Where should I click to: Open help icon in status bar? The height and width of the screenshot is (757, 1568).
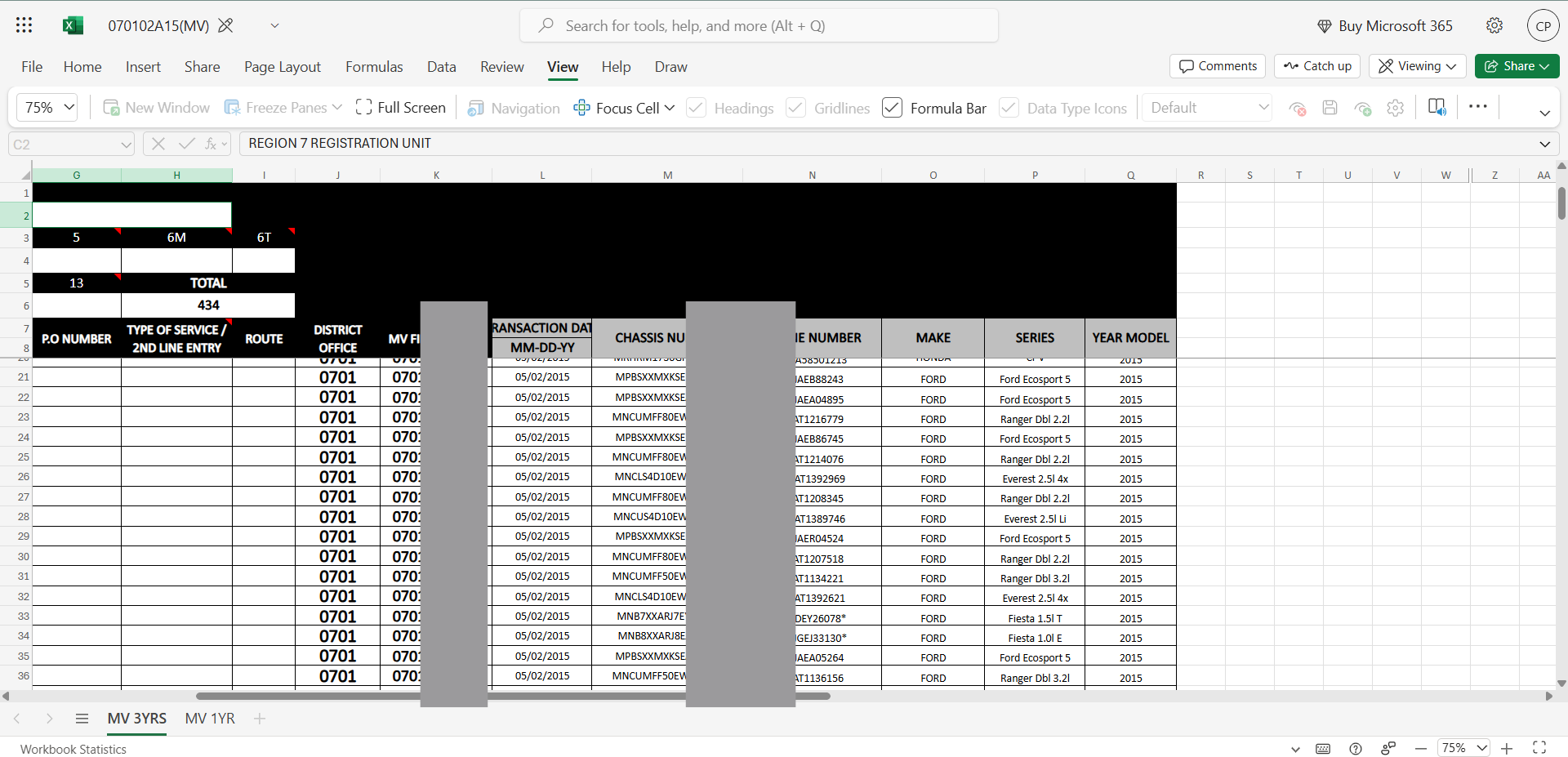1356,749
